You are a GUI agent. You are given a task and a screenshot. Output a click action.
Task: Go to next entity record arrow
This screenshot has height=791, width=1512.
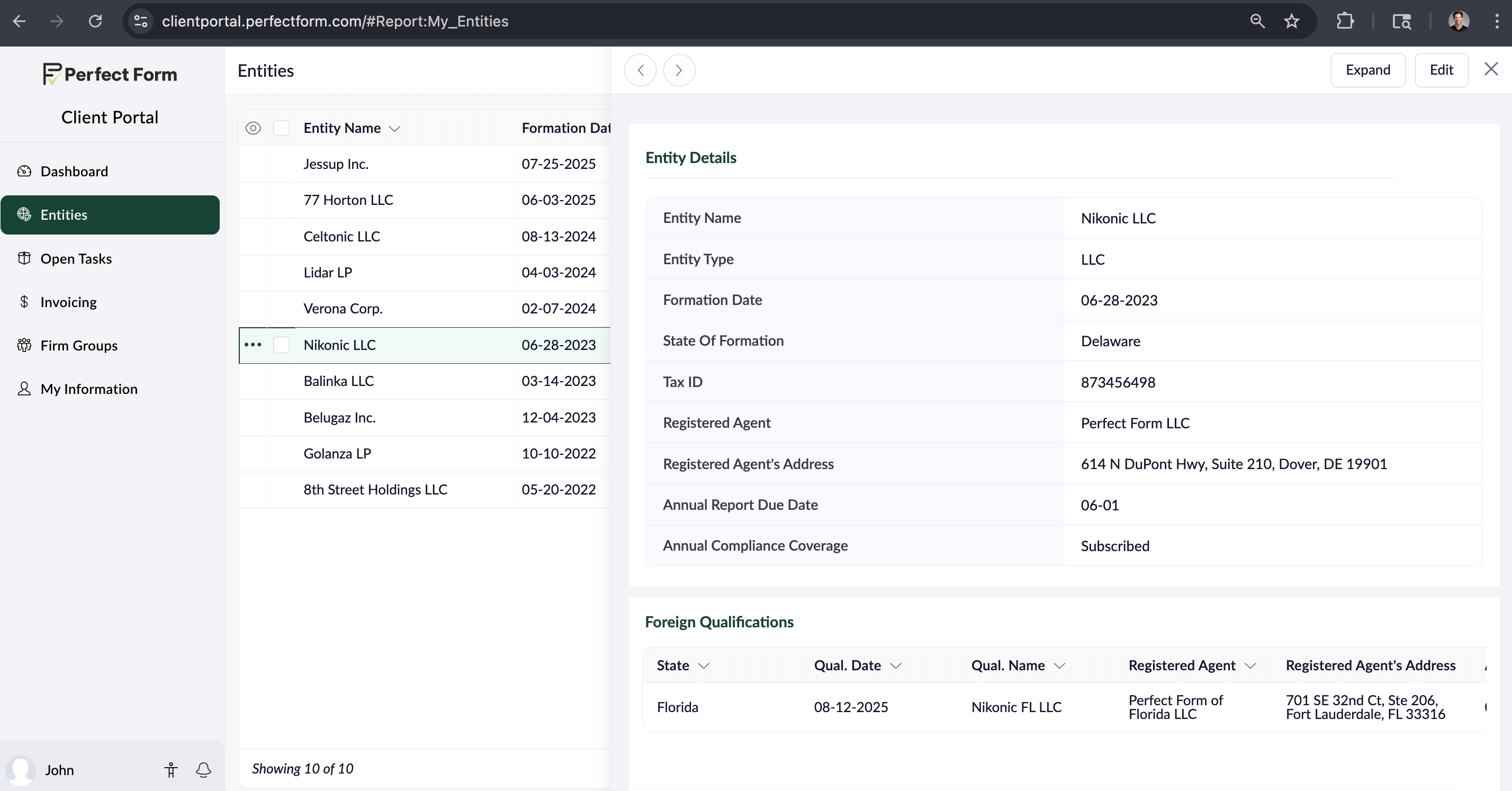[x=679, y=70]
